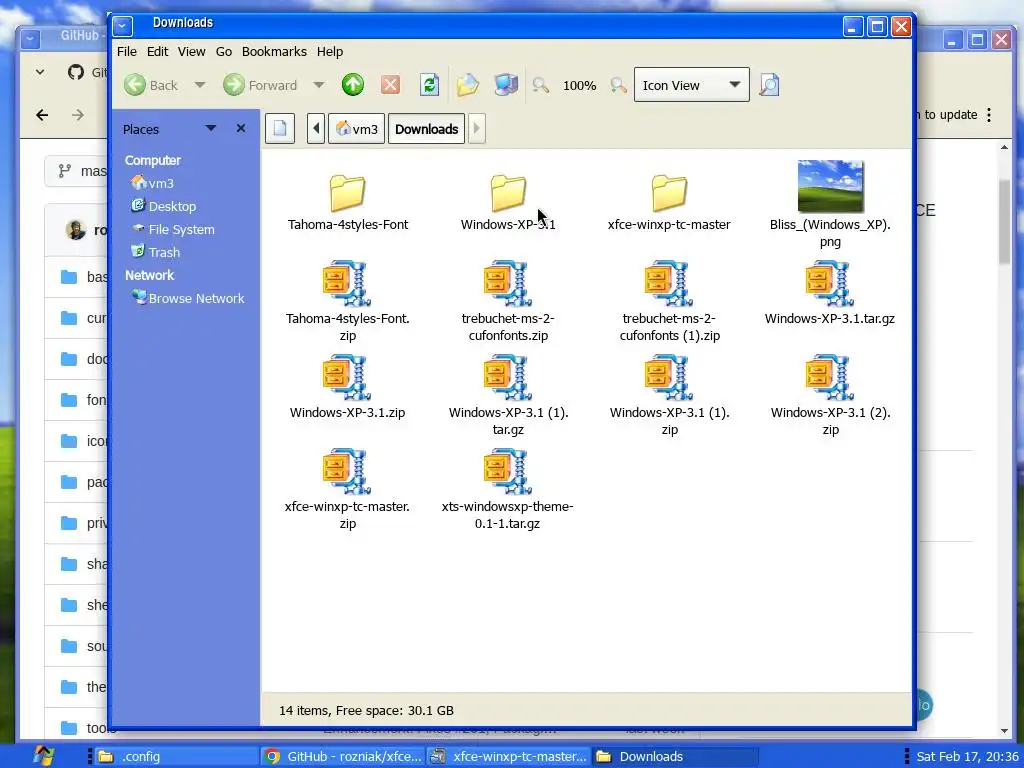1024x768 pixels.
Task: Select File System in Places sidebar
Action: [173, 229]
